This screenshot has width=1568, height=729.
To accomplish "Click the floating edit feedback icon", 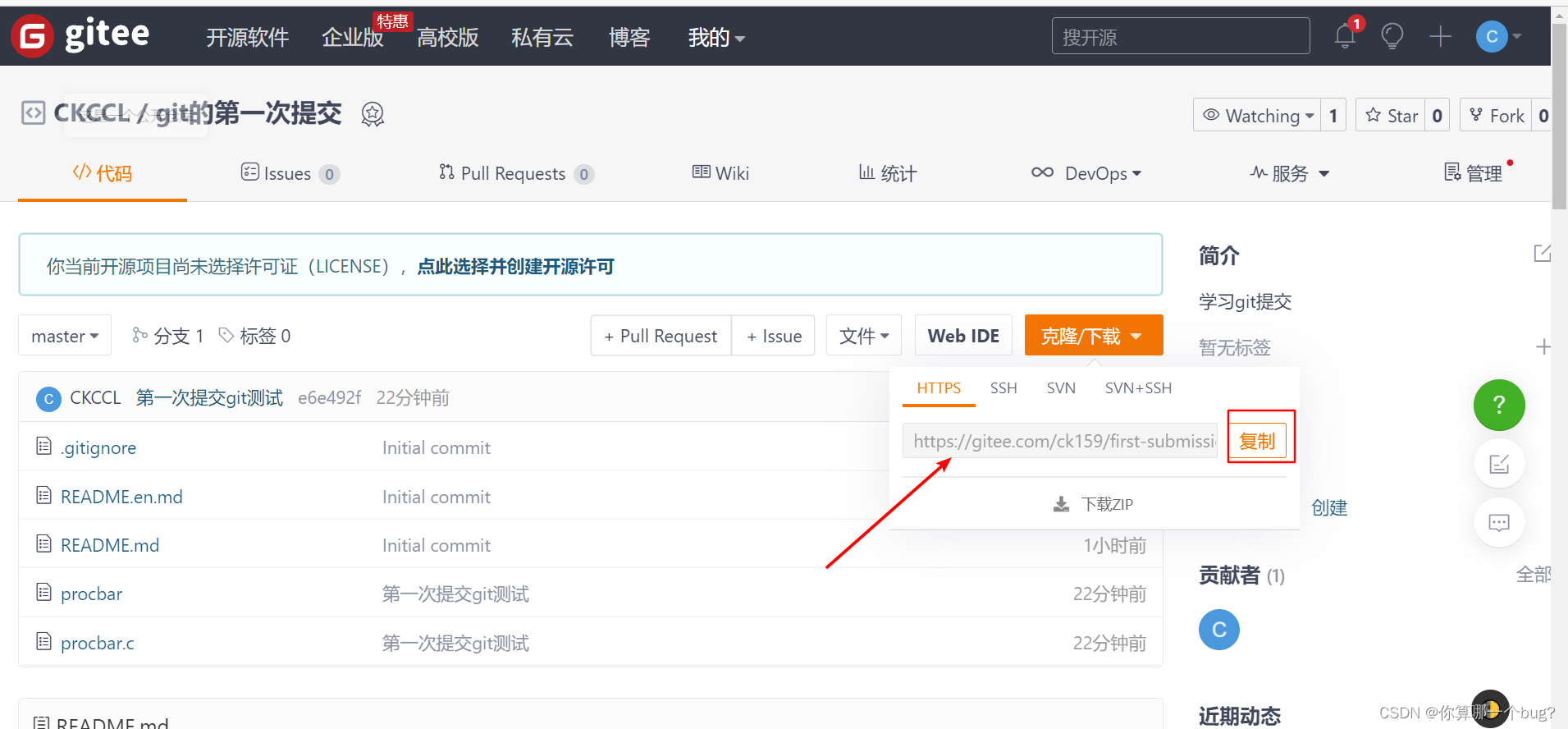I will point(1499,464).
